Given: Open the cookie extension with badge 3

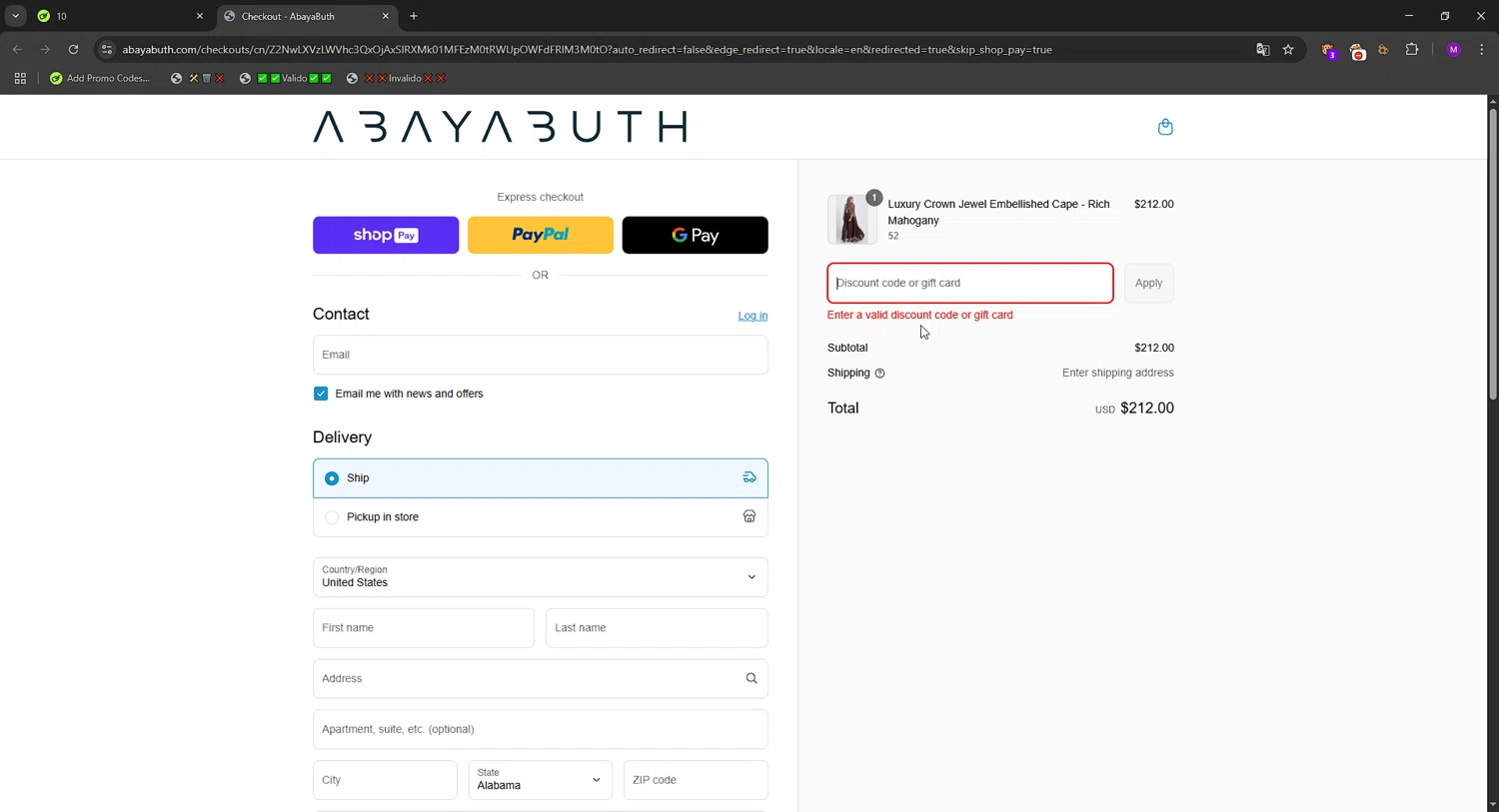Looking at the screenshot, I should [1328, 50].
